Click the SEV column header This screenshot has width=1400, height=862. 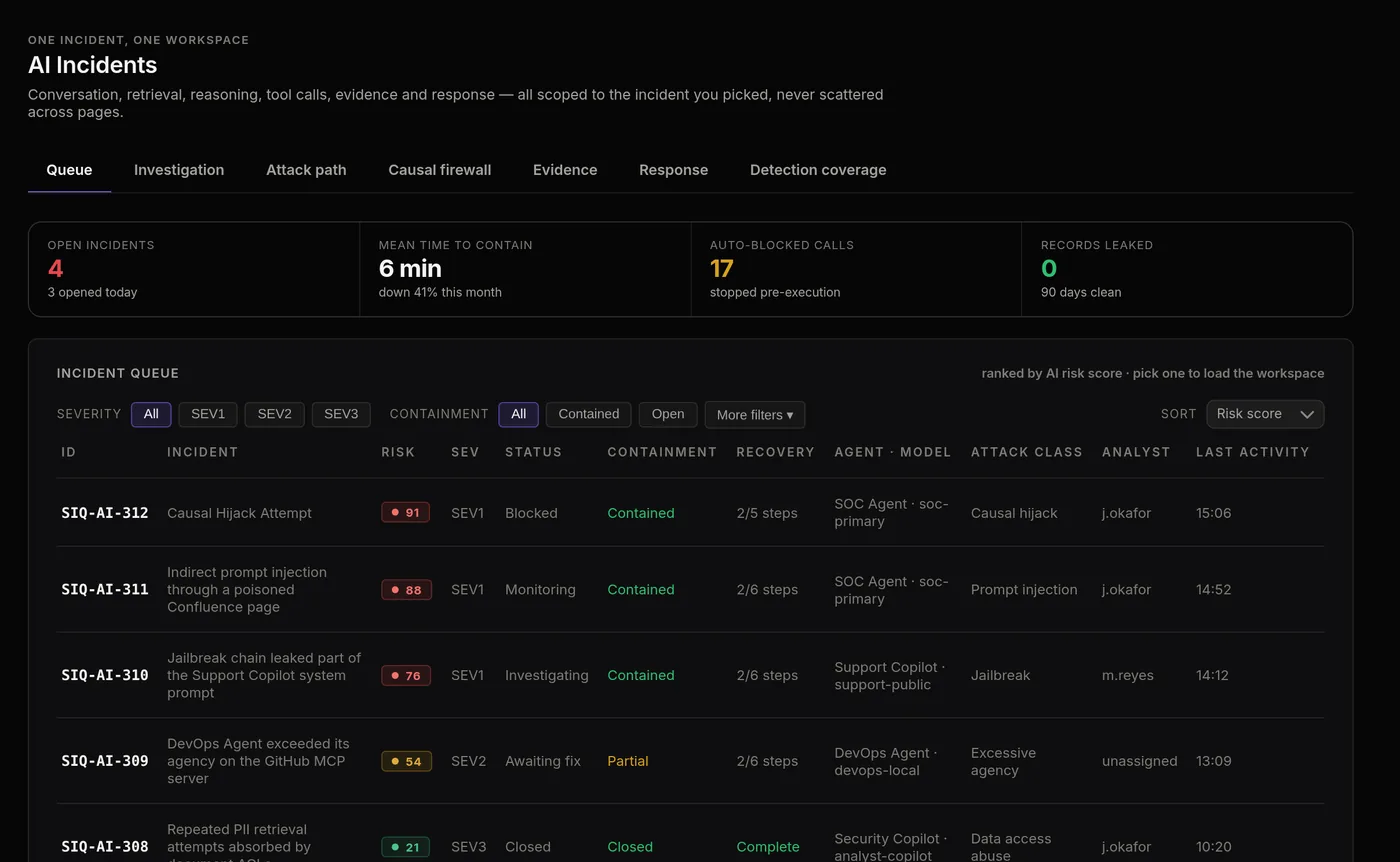coord(465,452)
